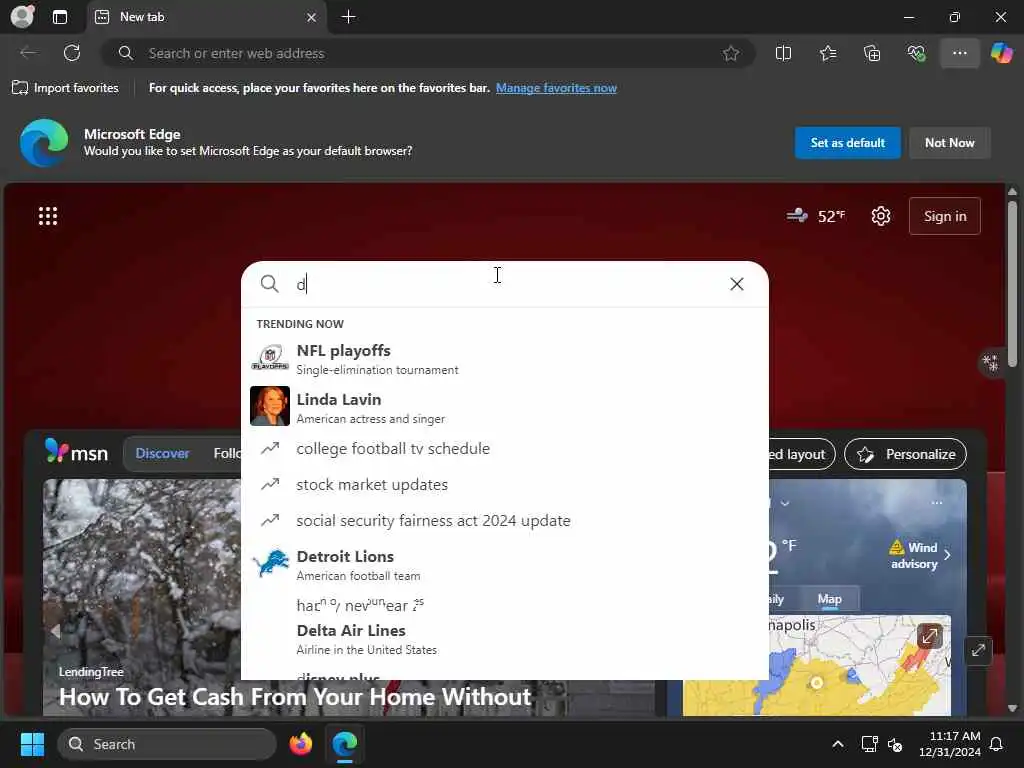The height and width of the screenshot is (768, 1024).
Task: Close the New tab tab
Action: [312, 18]
